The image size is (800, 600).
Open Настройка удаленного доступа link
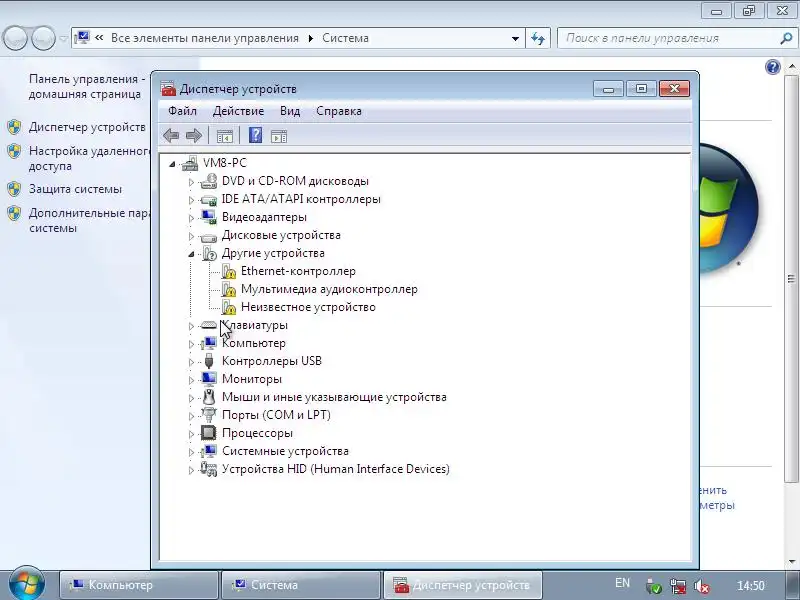coord(90,158)
